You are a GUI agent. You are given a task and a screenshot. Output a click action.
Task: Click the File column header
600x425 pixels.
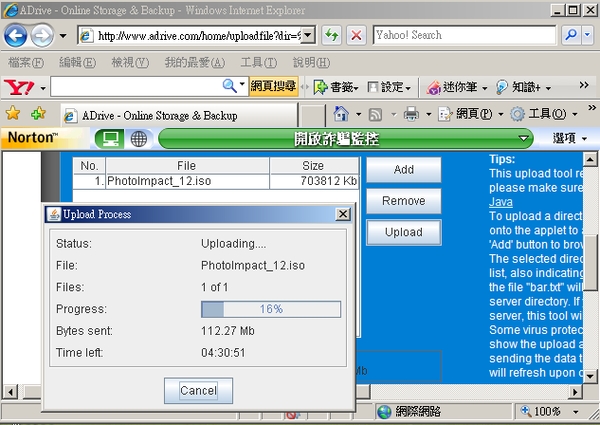click(187, 166)
